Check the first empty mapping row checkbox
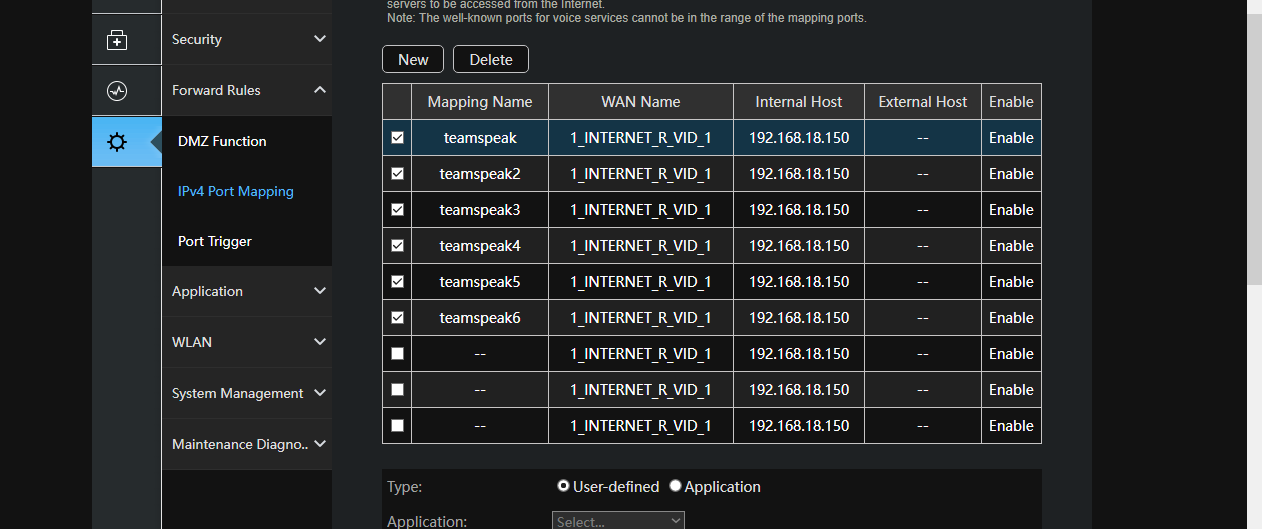The width and height of the screenshot is (1262, 529). 397,354
